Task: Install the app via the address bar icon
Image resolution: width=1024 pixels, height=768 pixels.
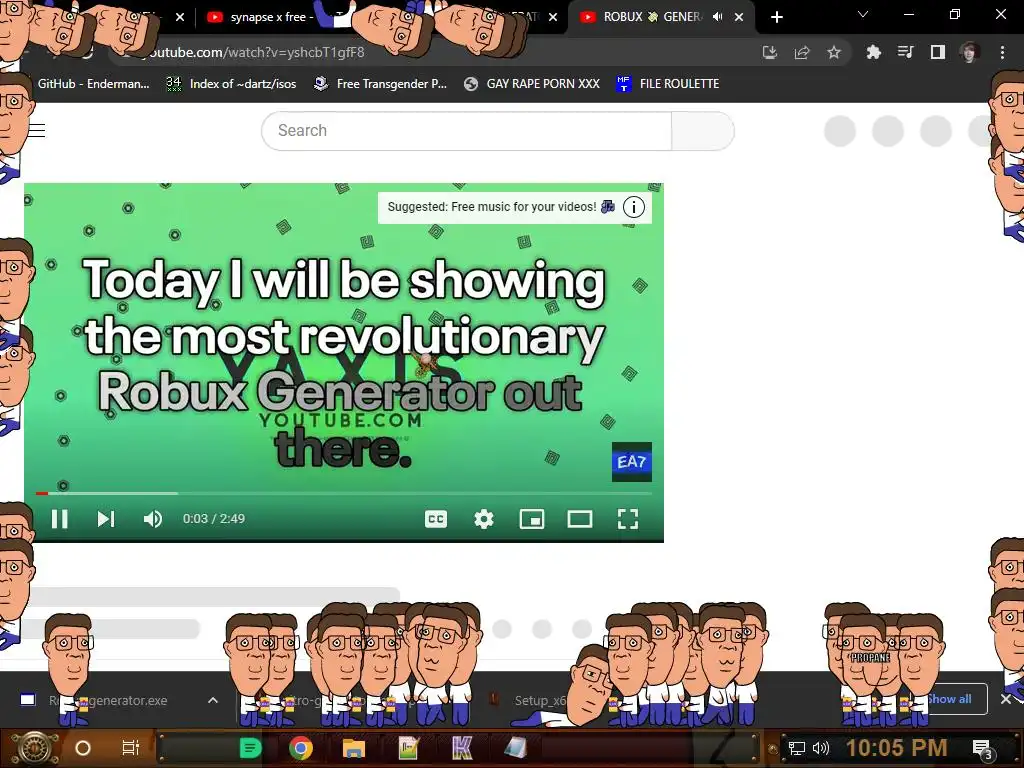Action: pyautogui.click(x=770, y=52)
